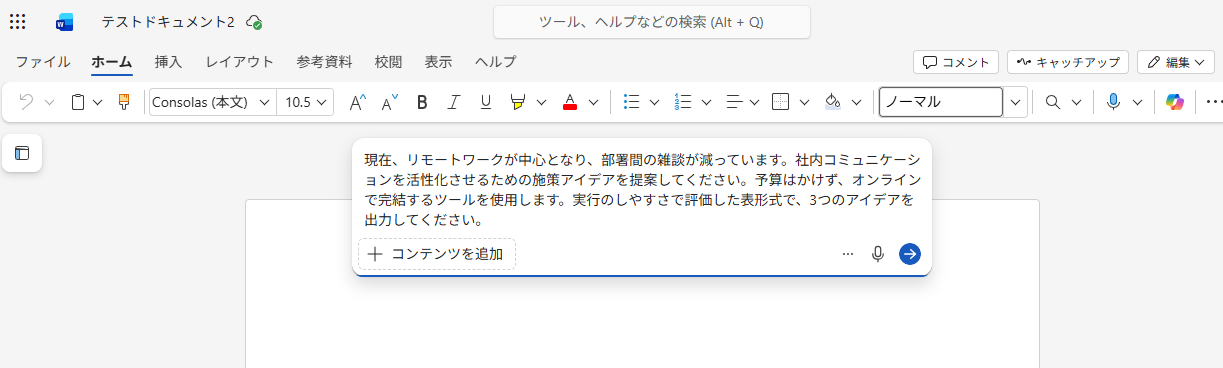Select the format painter brush
The height and width of the screenshot is (368, 1223).
pos(124,102)
